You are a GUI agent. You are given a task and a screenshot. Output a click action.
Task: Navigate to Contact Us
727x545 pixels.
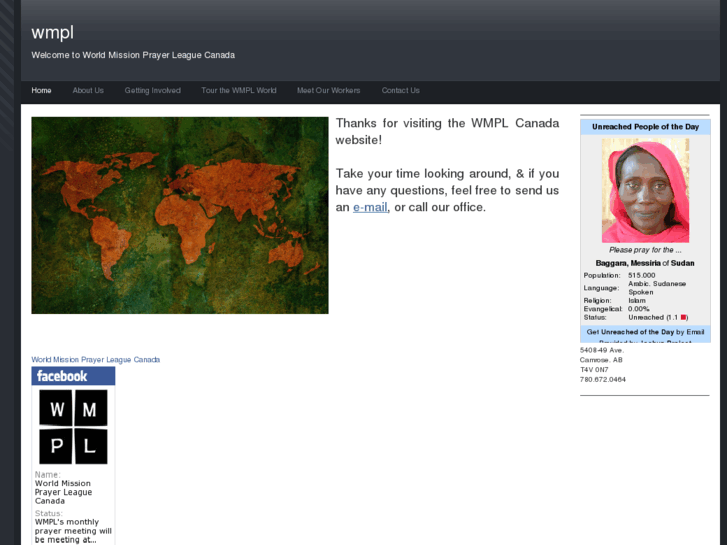[x=401, y=90]
